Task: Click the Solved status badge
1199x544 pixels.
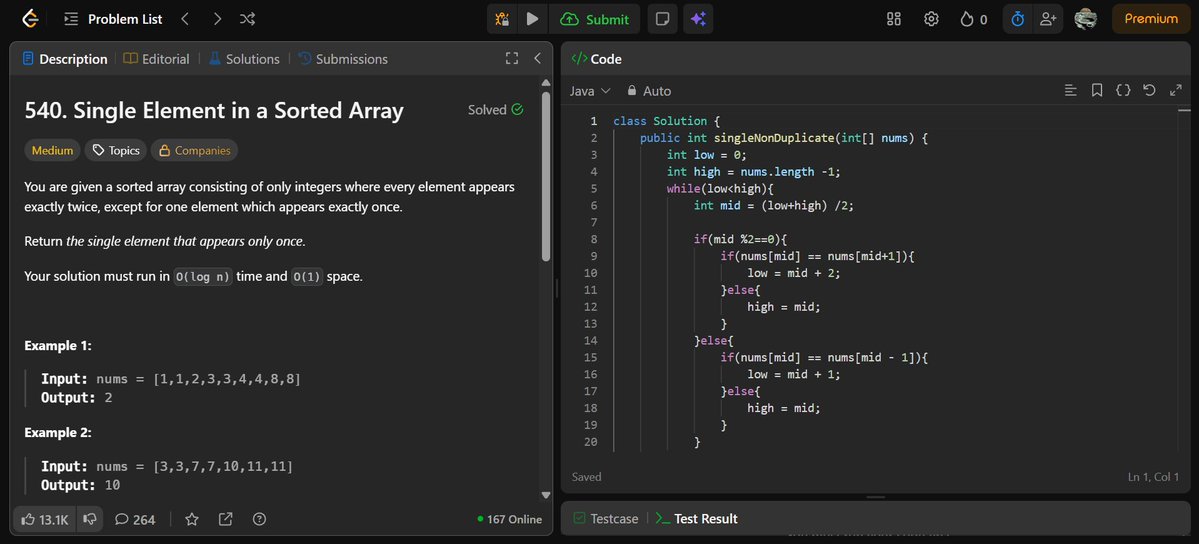Action: (x=496, y=109)
